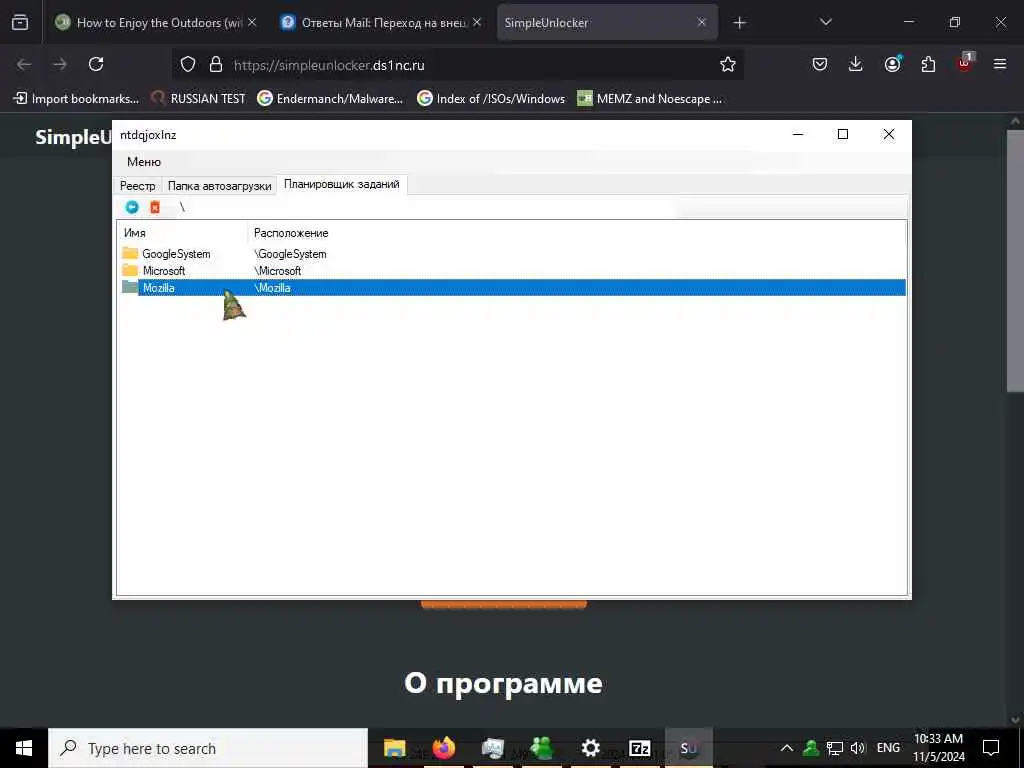Click the browser back arrow

pyautogui.click(x=24, y=64)
